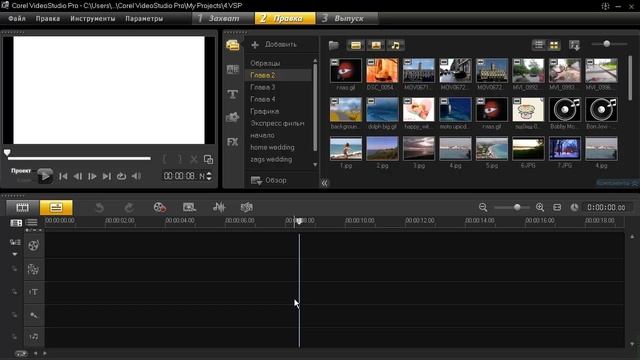The width and height of the screenshot is (640, 360).
Task: Switch to Storyboard view
Action: pyautogui.click(x=22, y=207)
